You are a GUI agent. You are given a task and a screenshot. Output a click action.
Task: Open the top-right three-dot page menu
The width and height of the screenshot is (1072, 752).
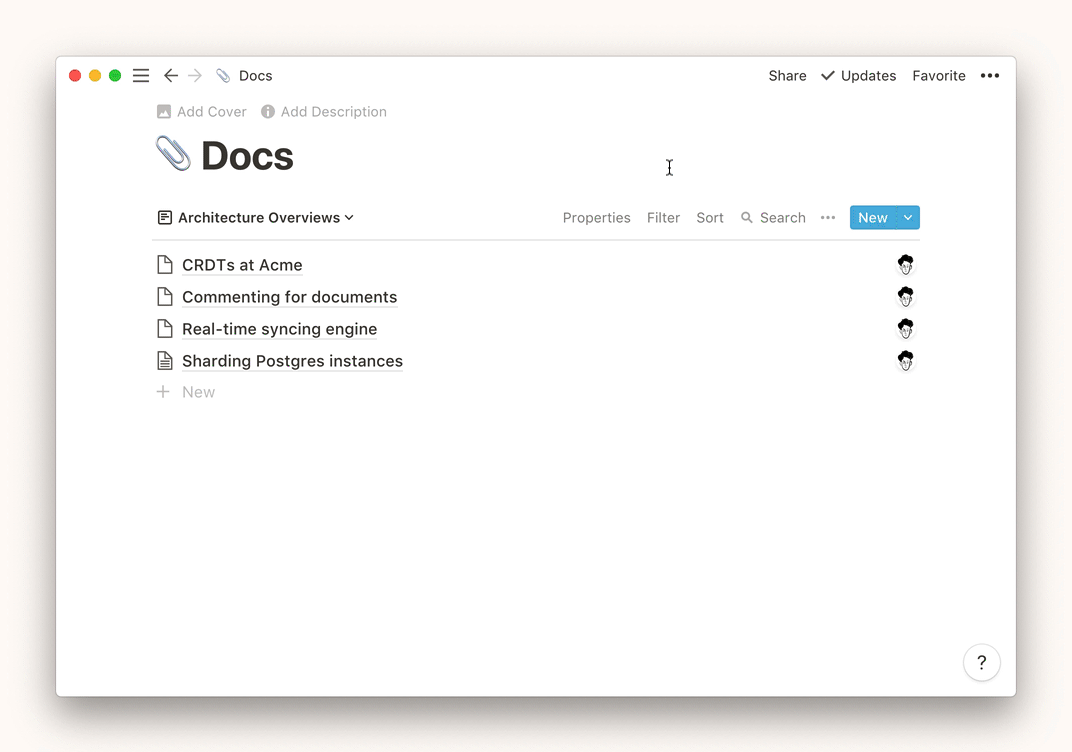tap(989, 76)
